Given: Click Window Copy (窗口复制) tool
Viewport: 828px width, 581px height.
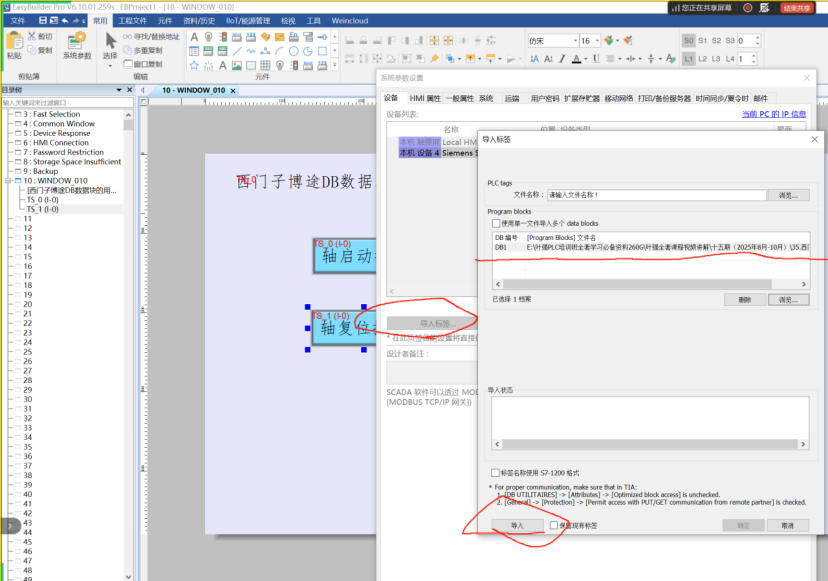Looking at the screenshot, I should tap(143, 64).
